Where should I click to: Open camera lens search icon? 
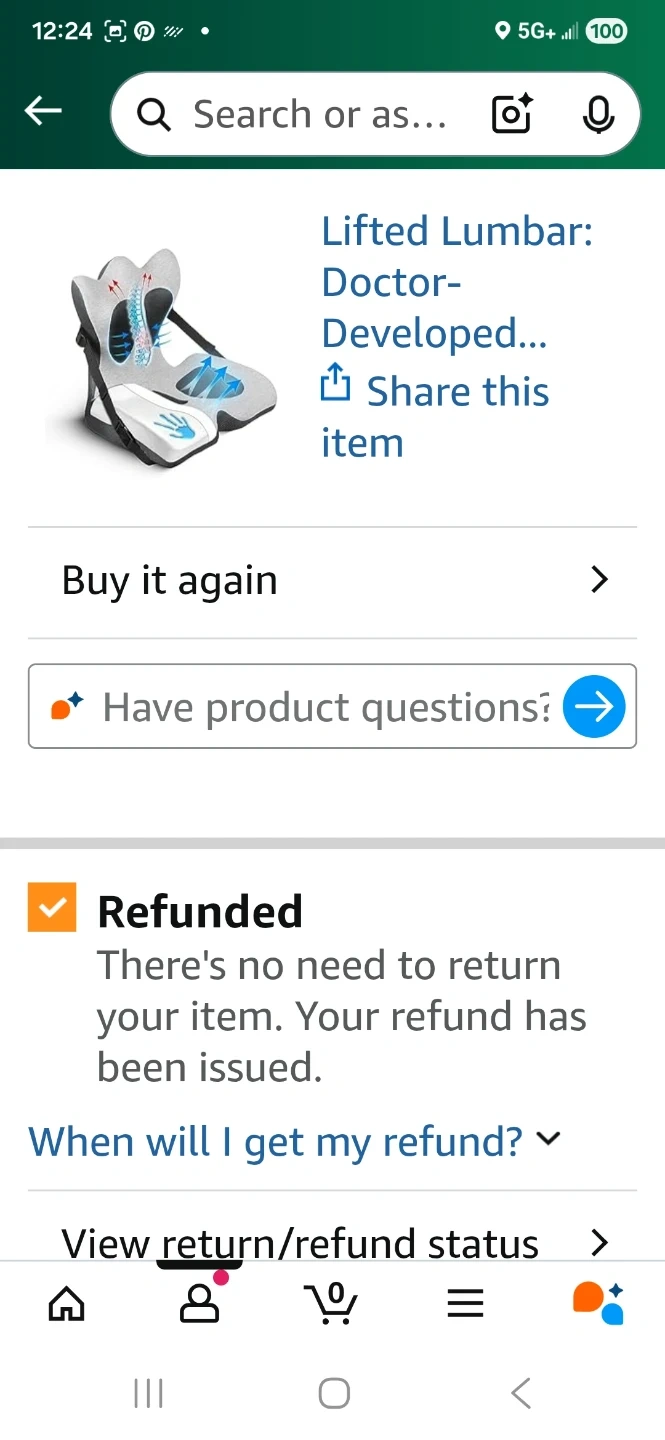[x=511, y=115]
